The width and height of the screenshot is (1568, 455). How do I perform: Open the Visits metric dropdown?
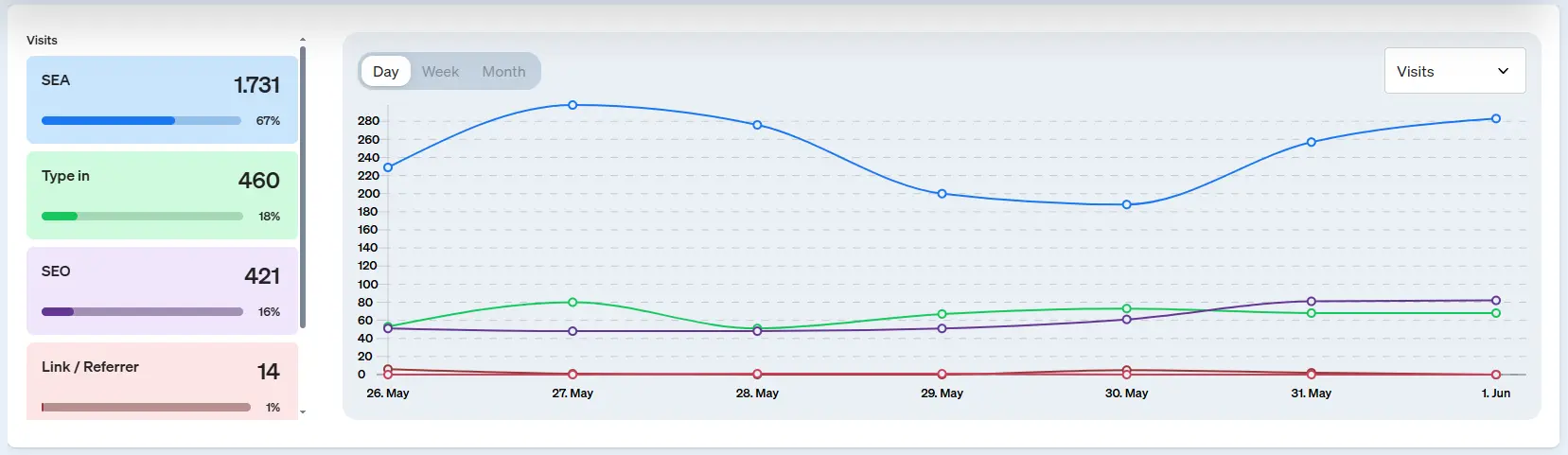pyautogui.click(x=1453, y=71)
